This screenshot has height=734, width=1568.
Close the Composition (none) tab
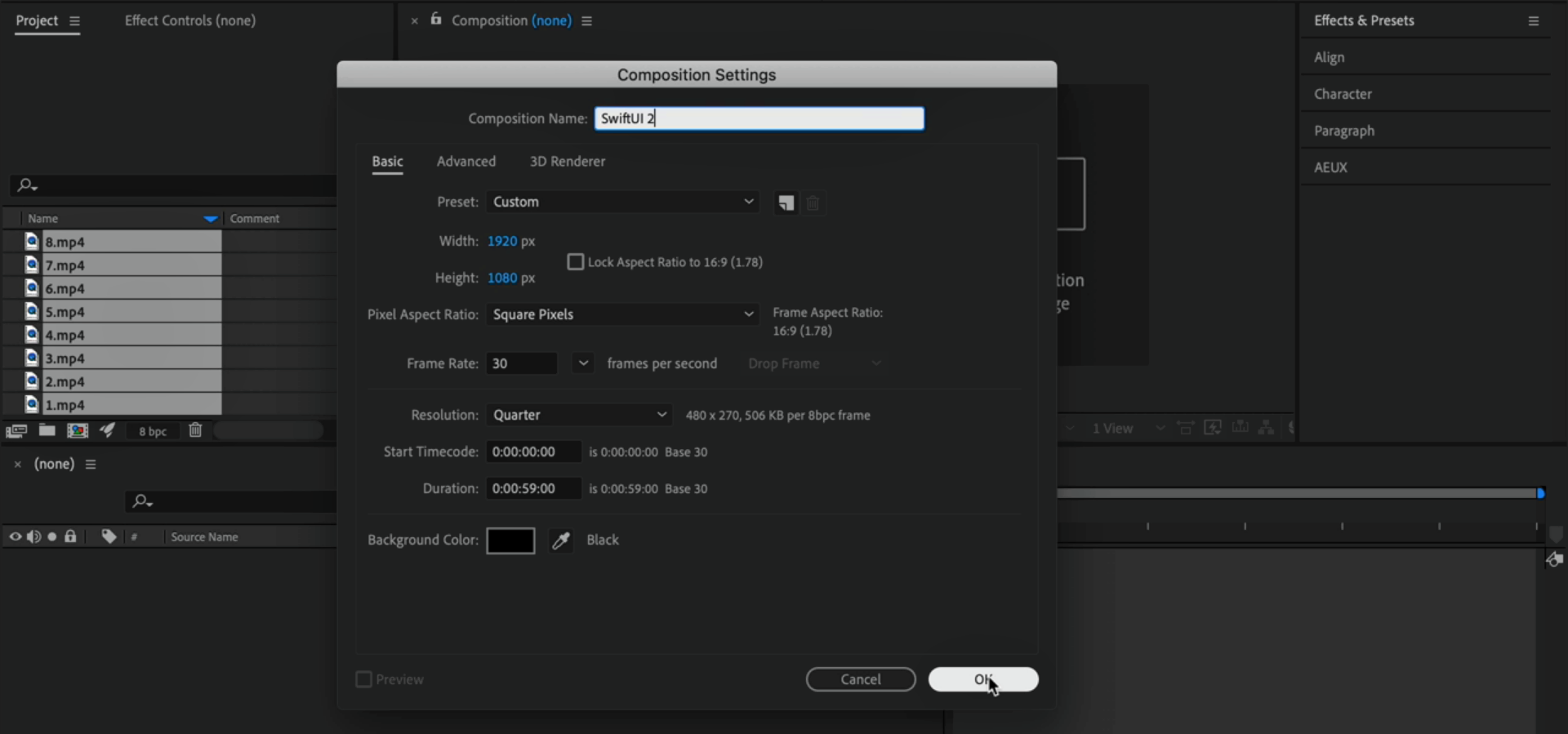point(415,21)
